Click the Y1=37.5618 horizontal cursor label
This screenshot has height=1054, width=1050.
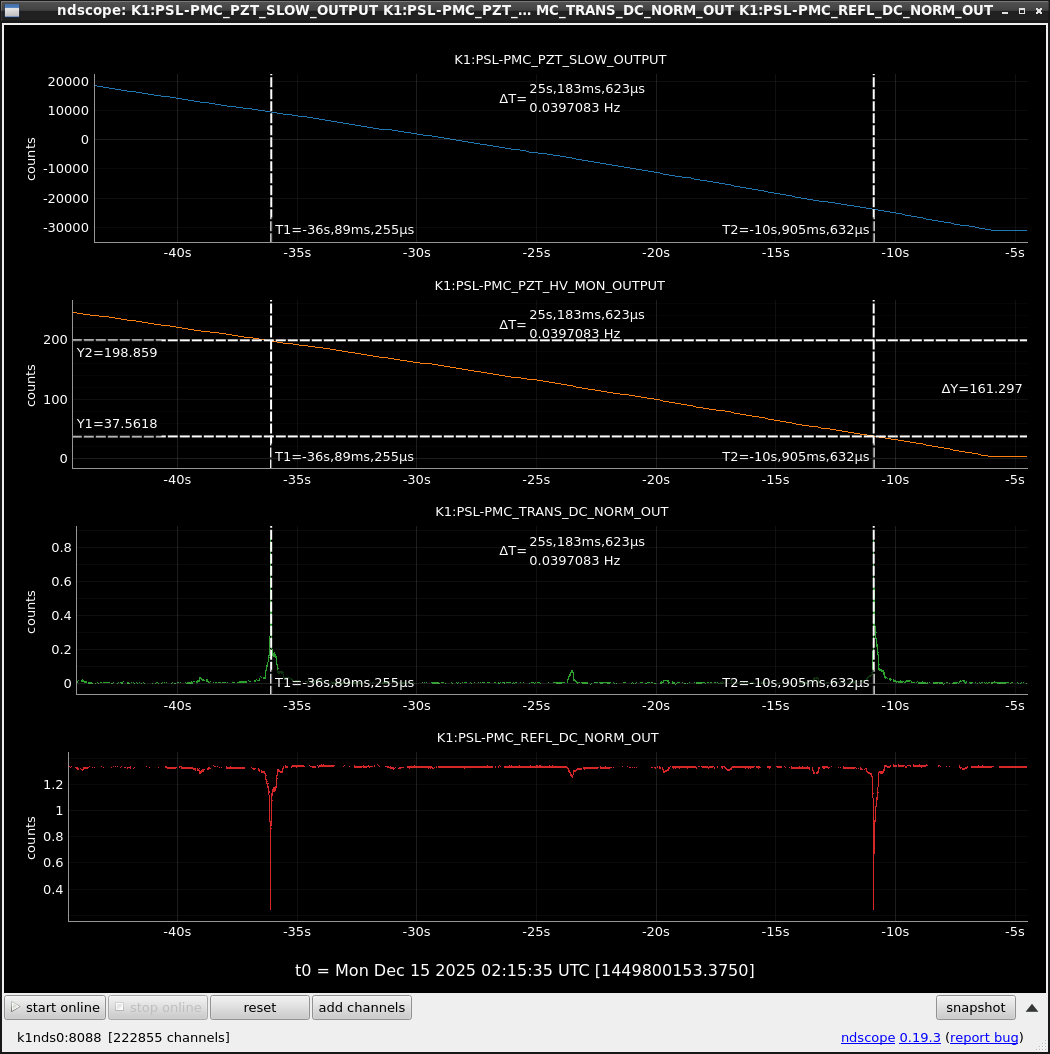coord(117,423)
